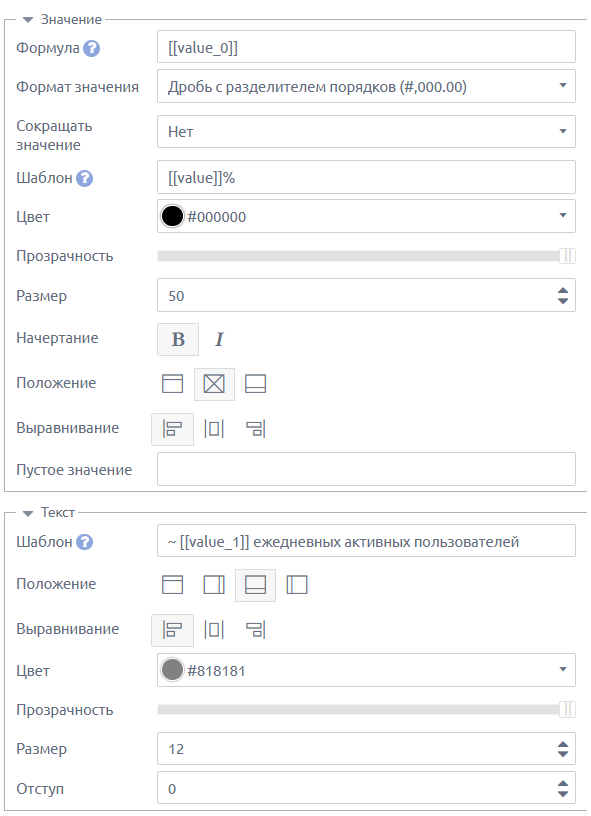This screenshot has width=591, height=816.
Task: Set value position to bottom
Action: click(255, 384)
